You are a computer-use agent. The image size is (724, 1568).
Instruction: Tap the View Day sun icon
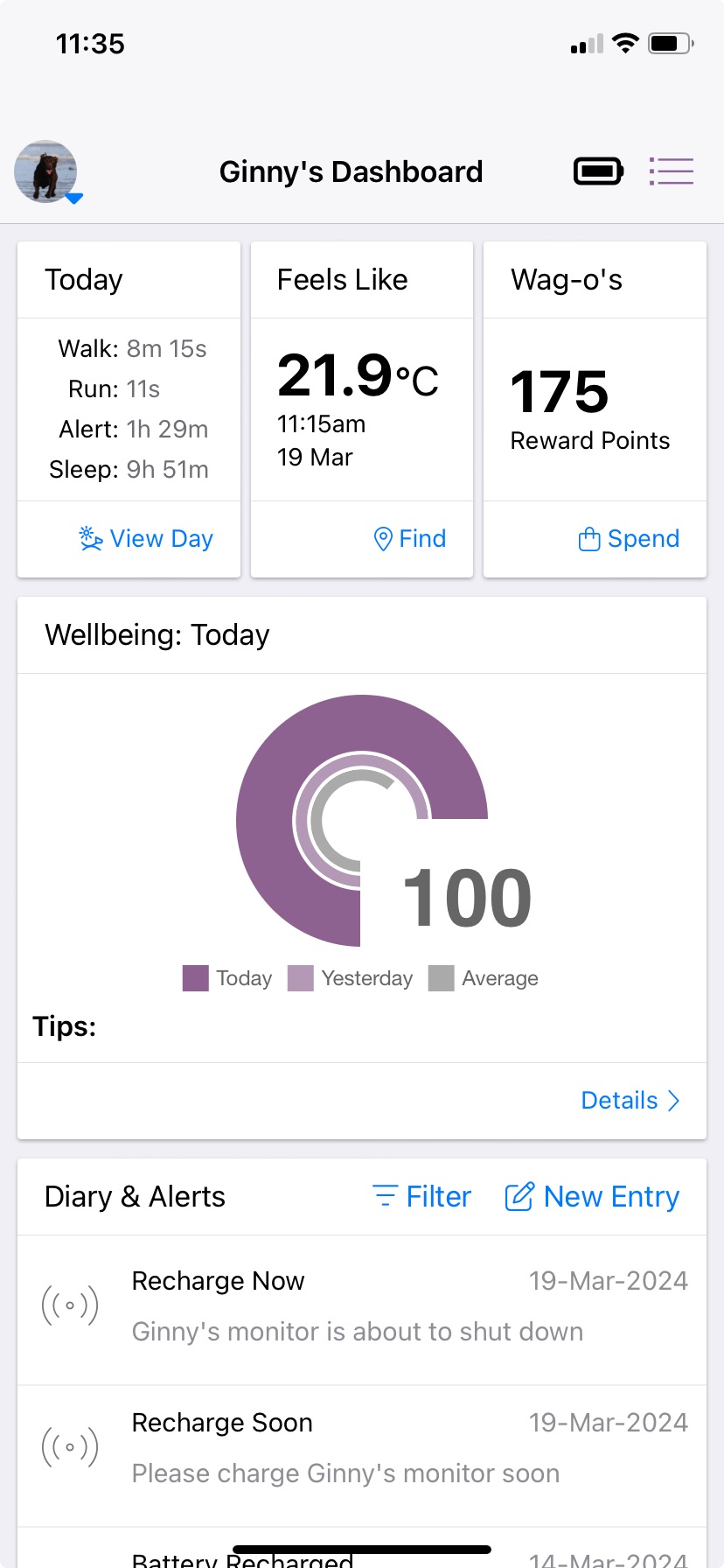[x=91, y=538]
